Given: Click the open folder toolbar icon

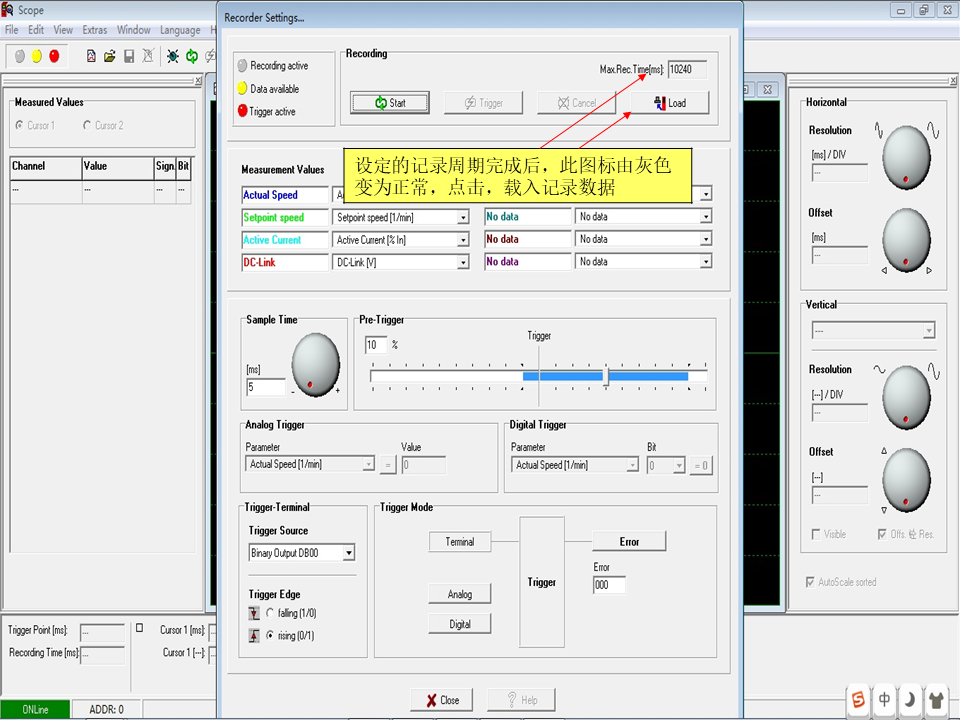Looking at the screenshot, I should pyautogui.click(x=110, y=56).
